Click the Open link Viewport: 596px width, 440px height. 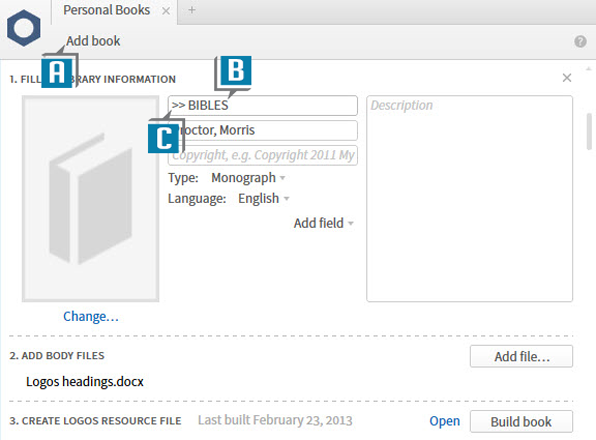[x=444, y=421]
